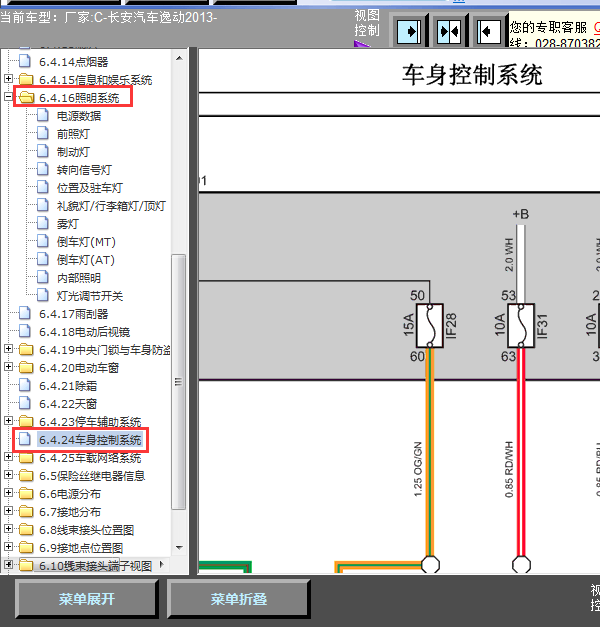Open 6.4.18电动后视镜 page

[x=85, y=332]
